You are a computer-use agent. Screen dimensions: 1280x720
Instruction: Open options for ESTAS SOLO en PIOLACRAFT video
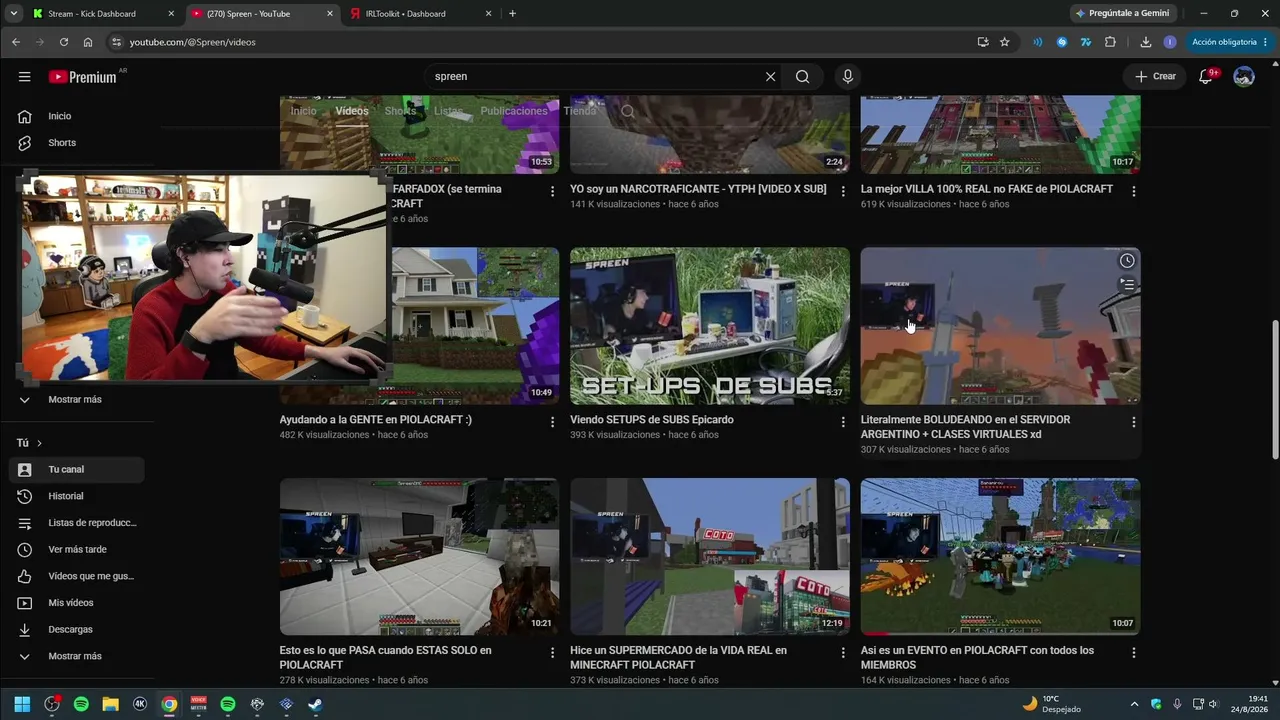(x=552, y=653)
